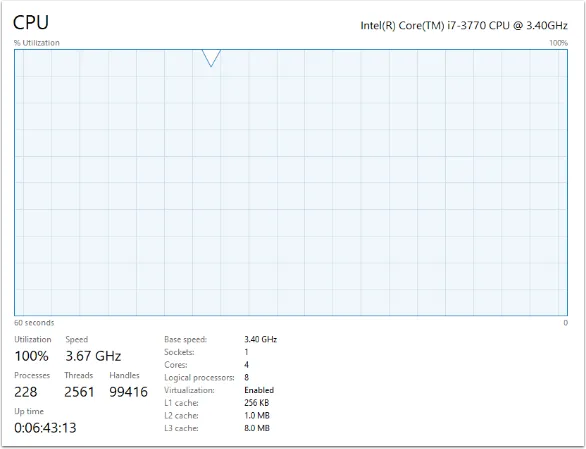This screenshot has height=449, width=586.
Task: Click the Handles label
Action: [124, 375]
